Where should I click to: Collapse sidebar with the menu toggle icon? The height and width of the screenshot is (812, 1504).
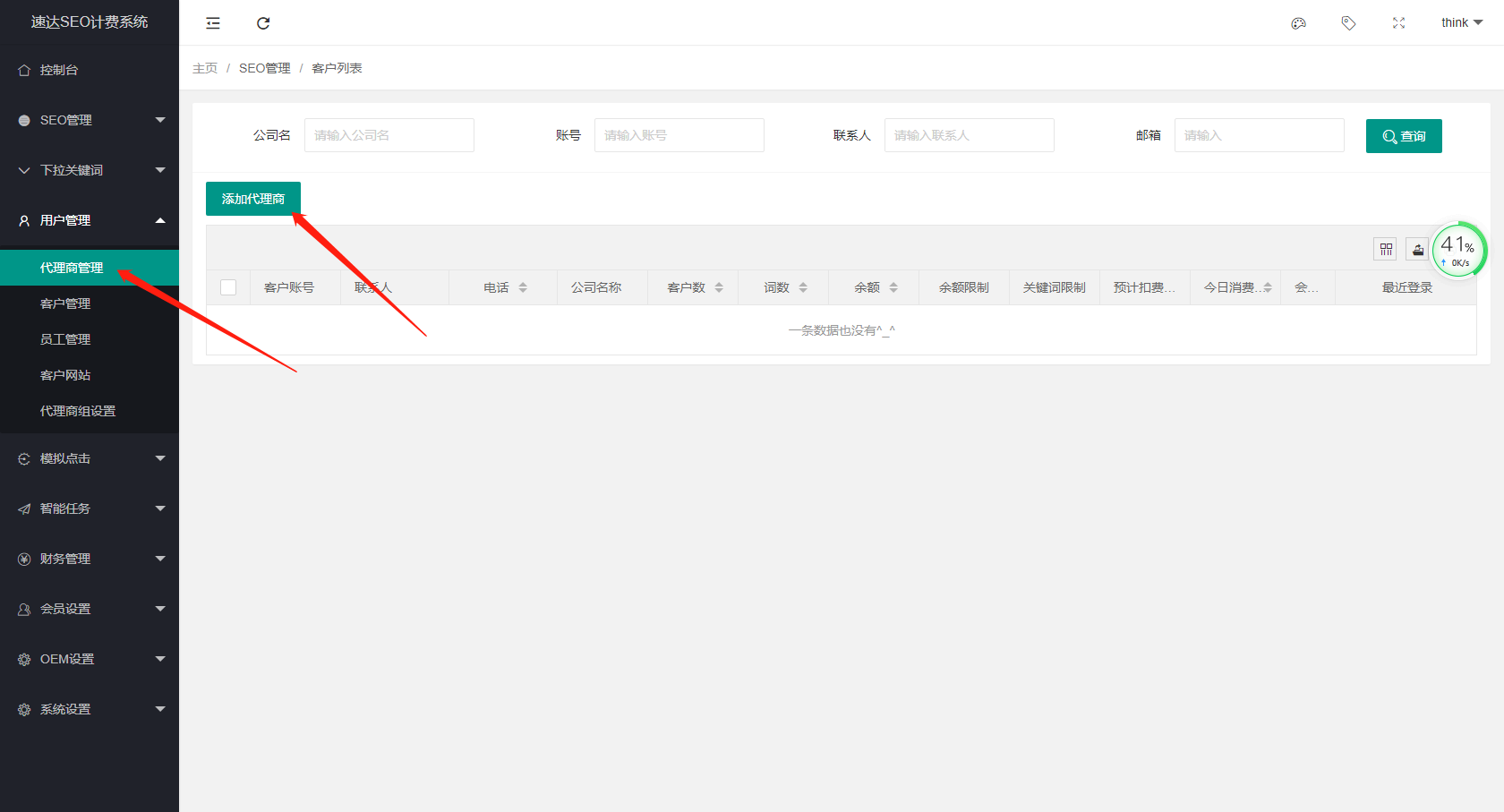coord(213,23)
